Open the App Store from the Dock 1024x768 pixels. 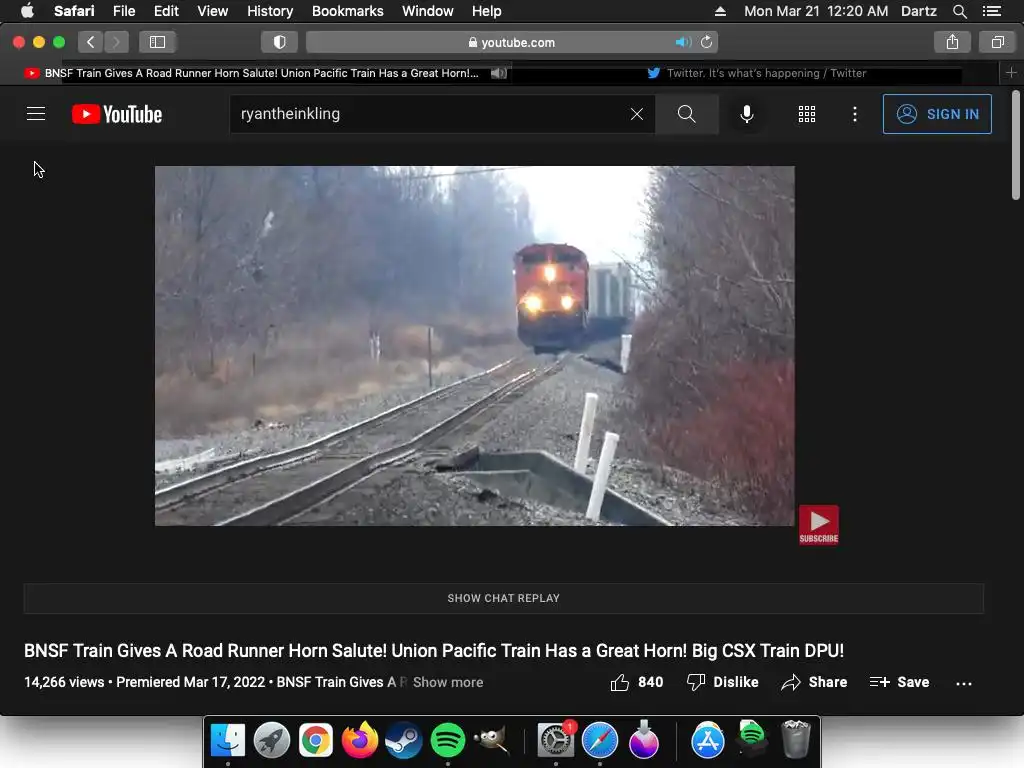(708, 740)
